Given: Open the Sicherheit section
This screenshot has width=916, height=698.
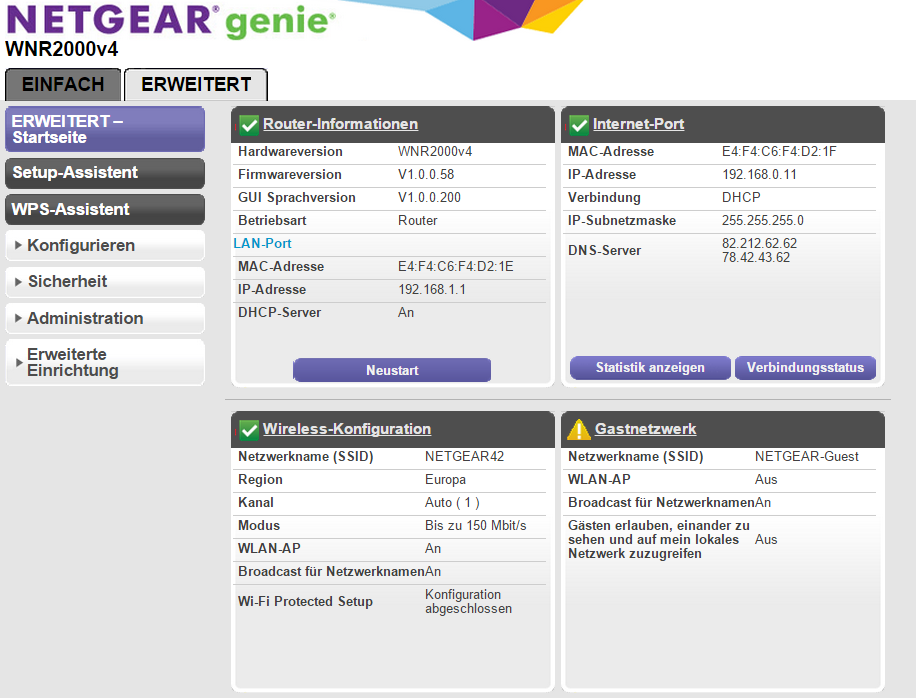Looking at the screenshot, I should point(105,282).
